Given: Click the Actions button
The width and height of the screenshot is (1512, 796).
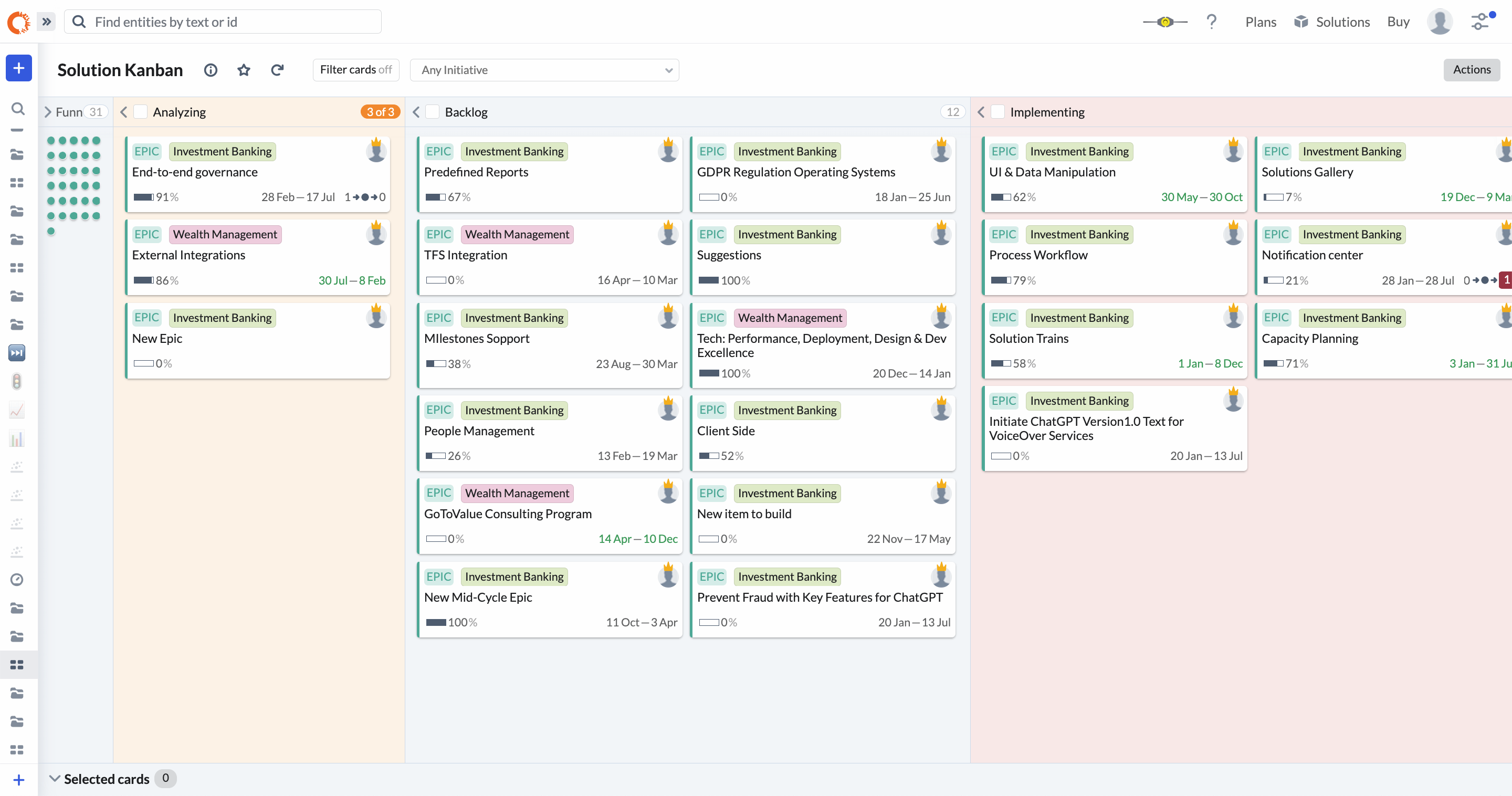Looking at the screenshot, I should (x=1472, y=70).
